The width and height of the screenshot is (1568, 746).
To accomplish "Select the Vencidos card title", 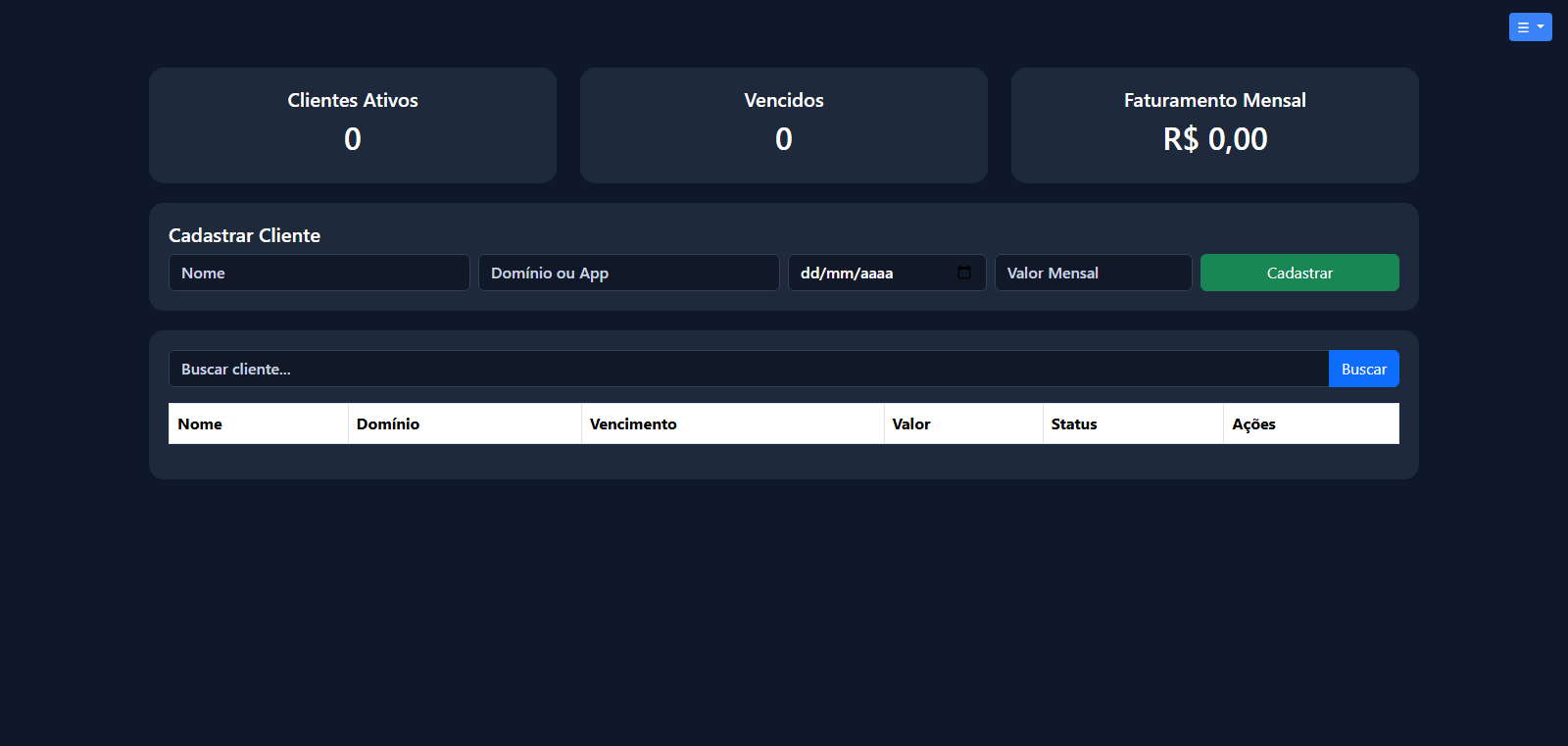I will click(784, 100).
